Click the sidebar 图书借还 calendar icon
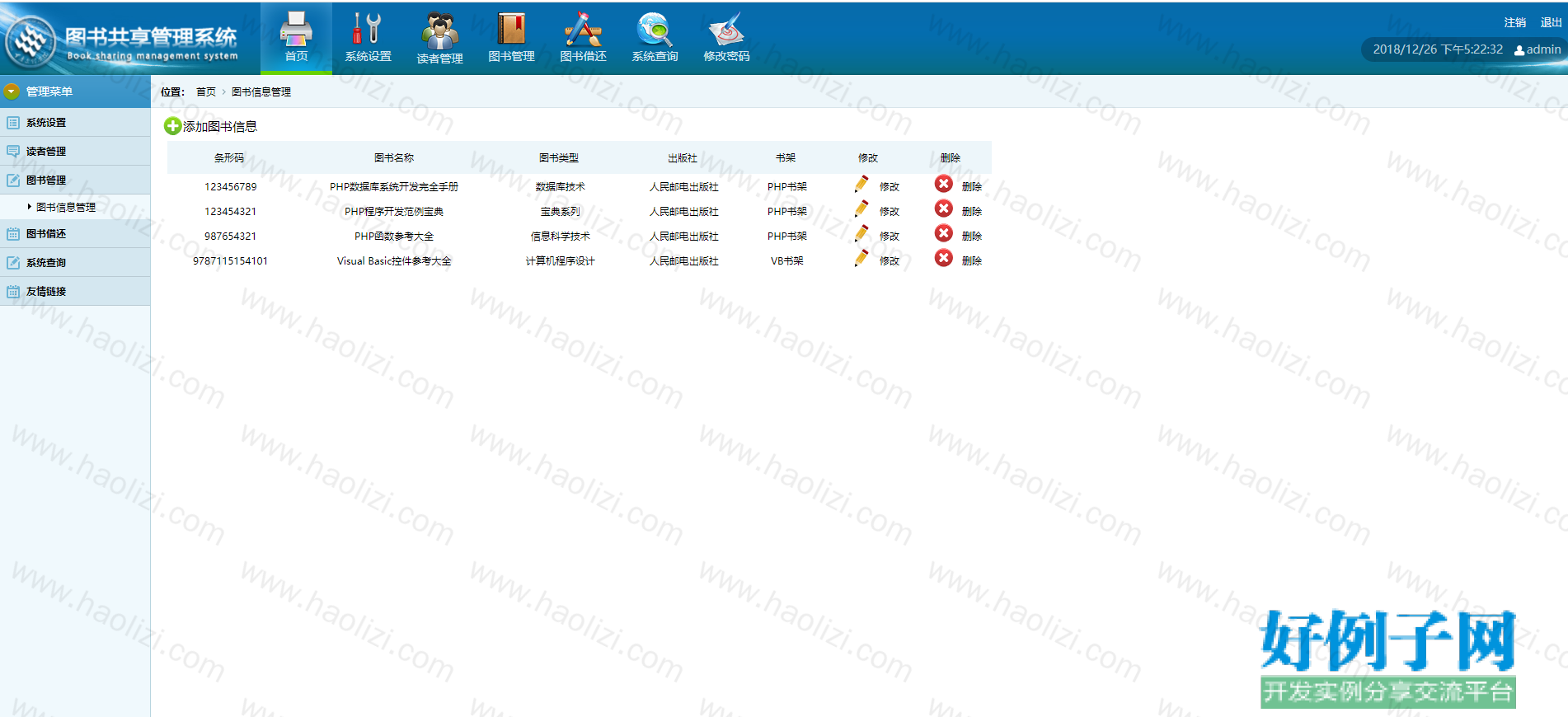 coord(13,234)
